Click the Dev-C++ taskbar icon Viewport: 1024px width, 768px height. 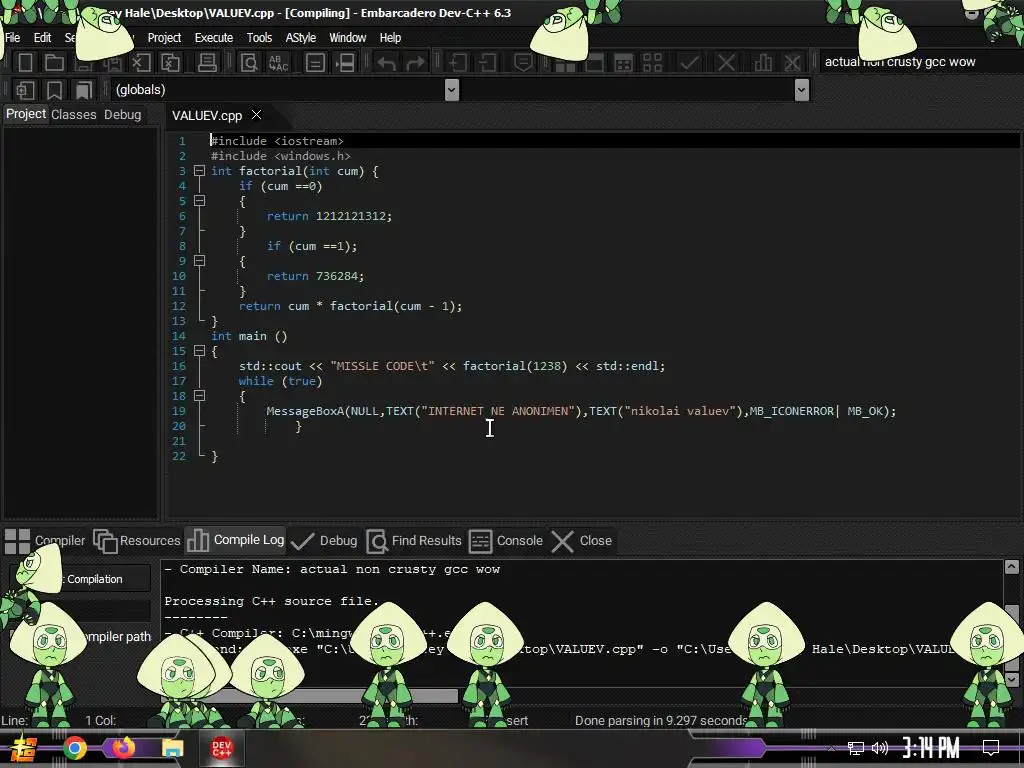[x=221, y=748]
